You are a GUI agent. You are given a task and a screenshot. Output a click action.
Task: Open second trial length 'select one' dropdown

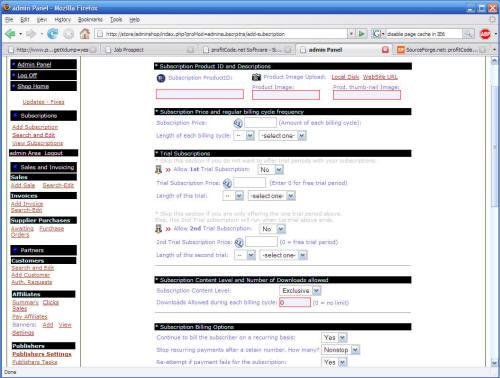283,255
